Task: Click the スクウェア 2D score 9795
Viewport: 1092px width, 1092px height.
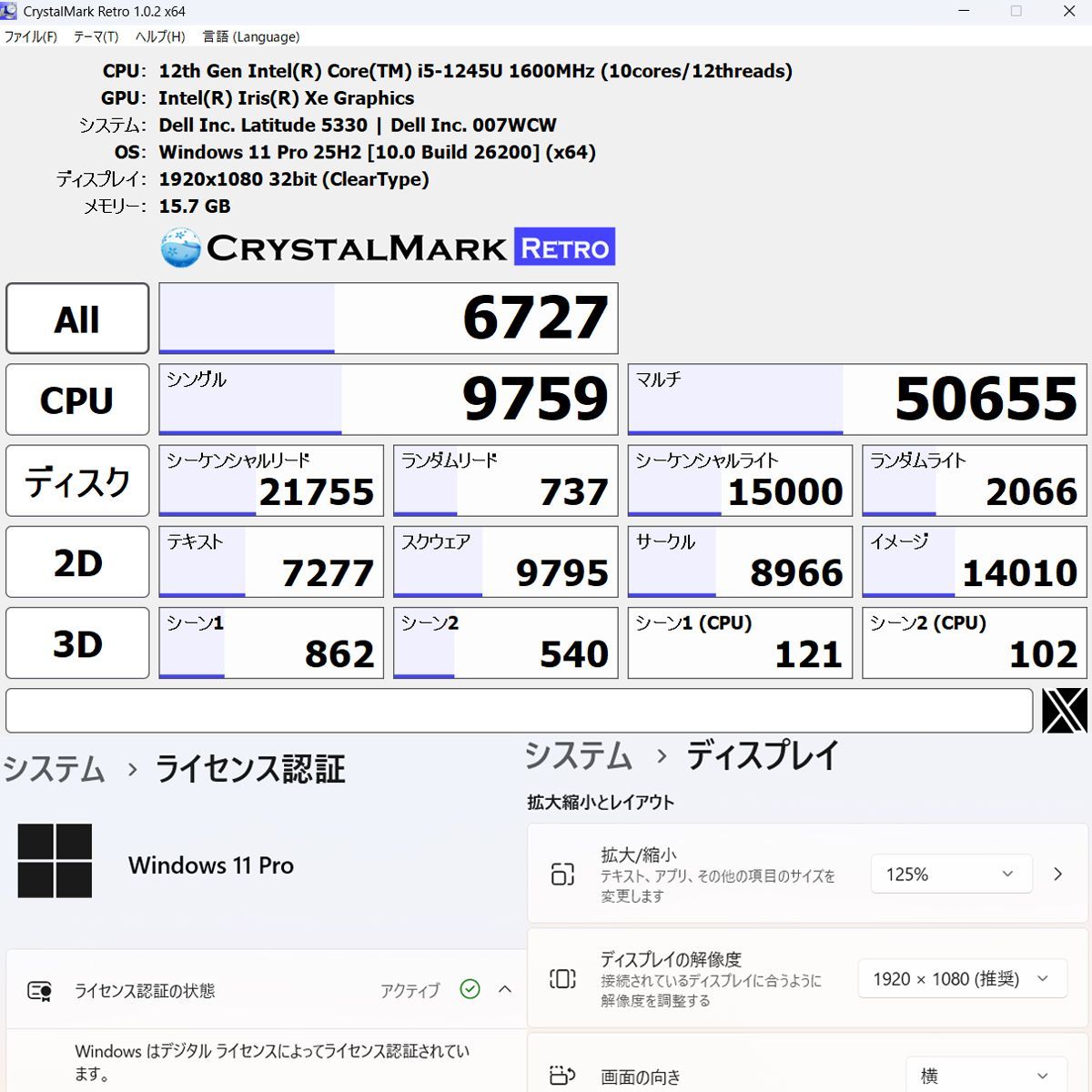Action: point(505,561)
